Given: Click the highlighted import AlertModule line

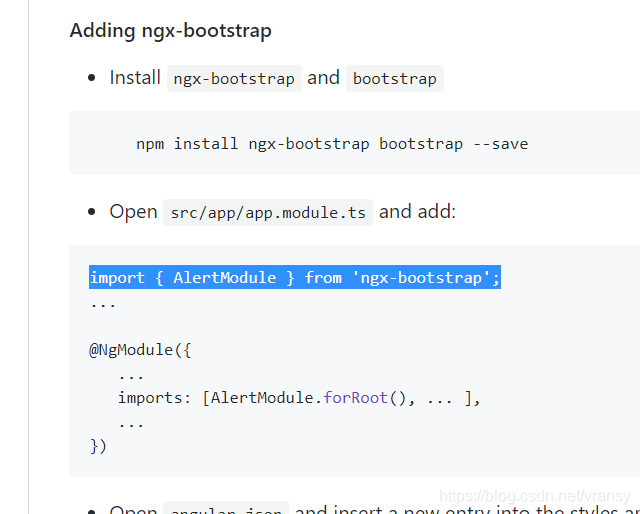Looking at the screenshot, I should (295, 277).
